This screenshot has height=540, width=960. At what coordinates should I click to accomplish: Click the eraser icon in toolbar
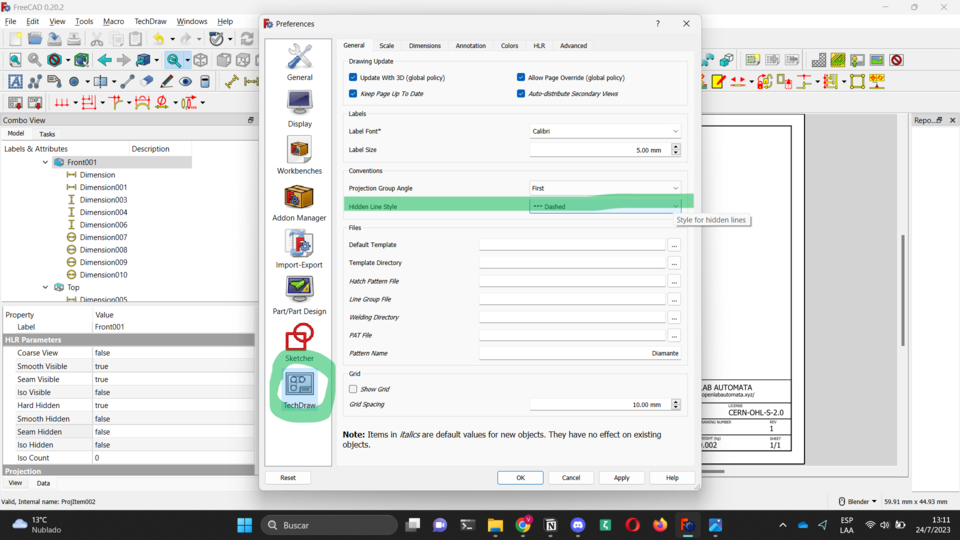[147, 81]
